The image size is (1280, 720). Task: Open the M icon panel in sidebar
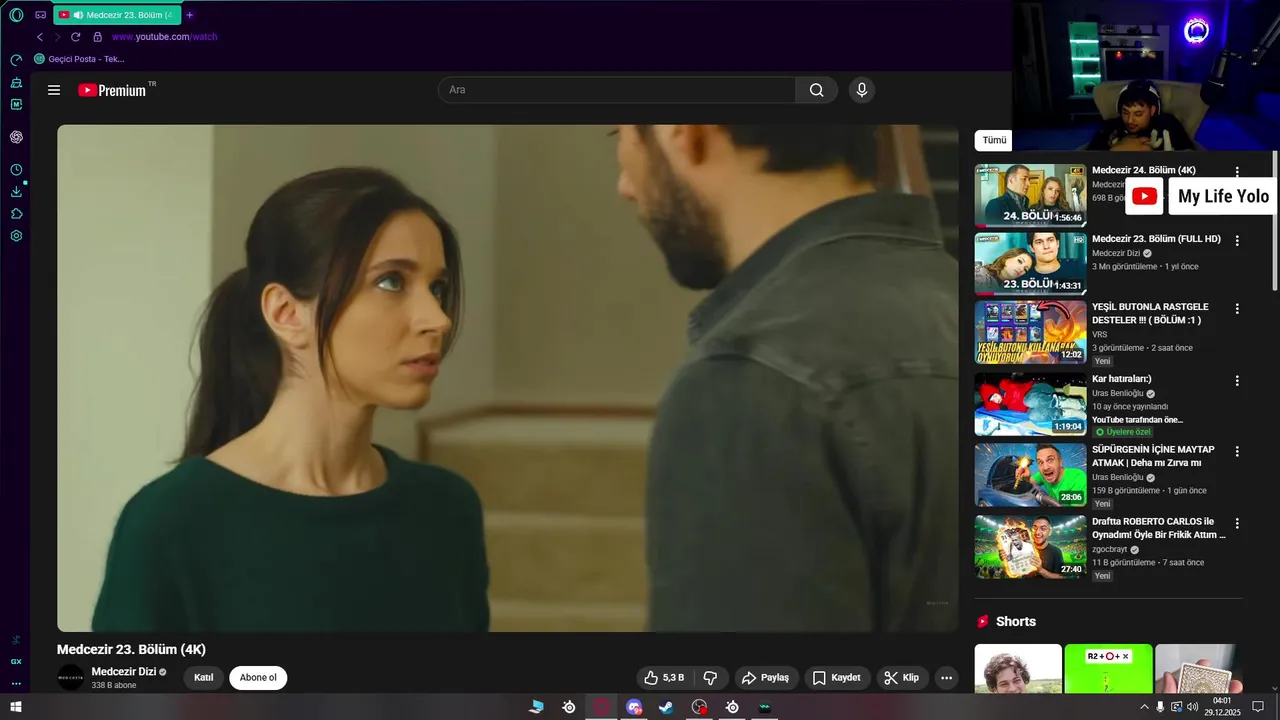click(16, 104)
